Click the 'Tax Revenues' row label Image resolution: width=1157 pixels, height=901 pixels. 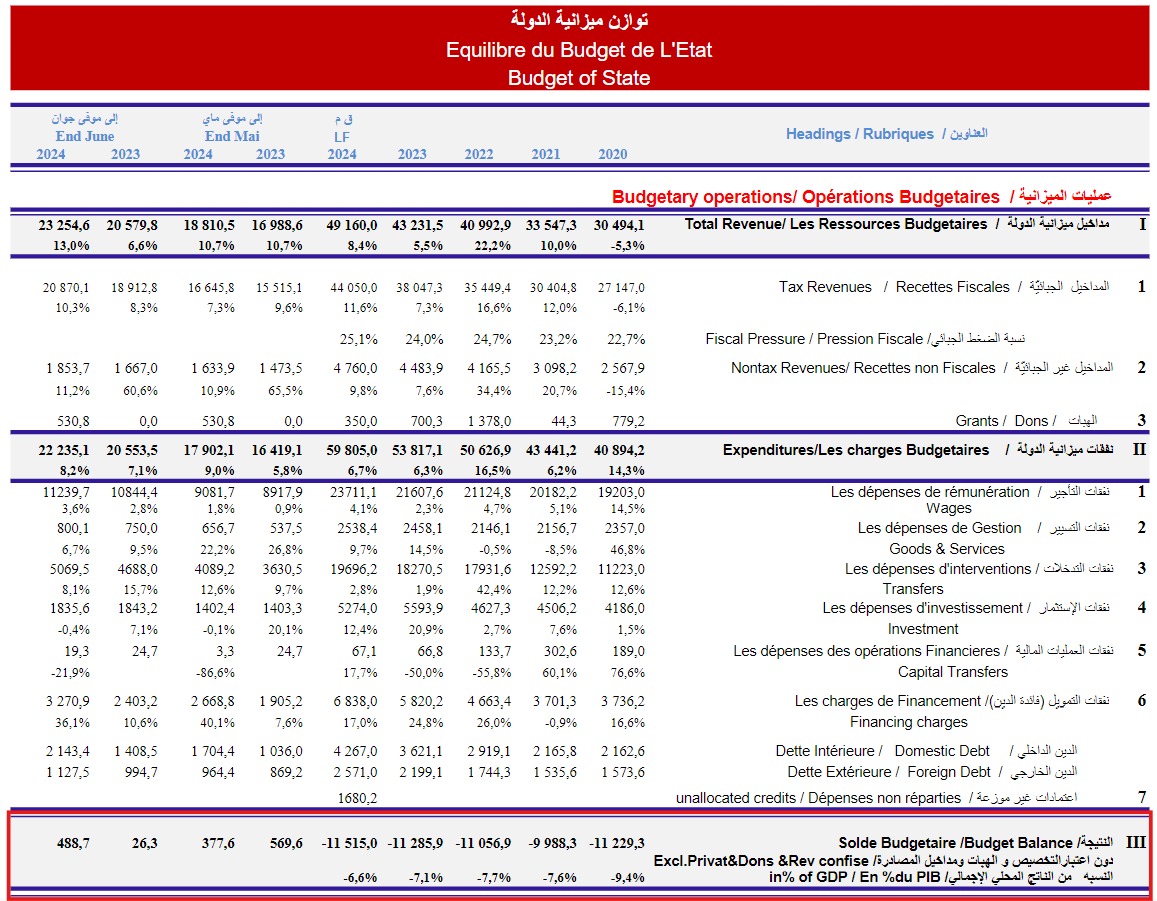click(x=825, y=287)
